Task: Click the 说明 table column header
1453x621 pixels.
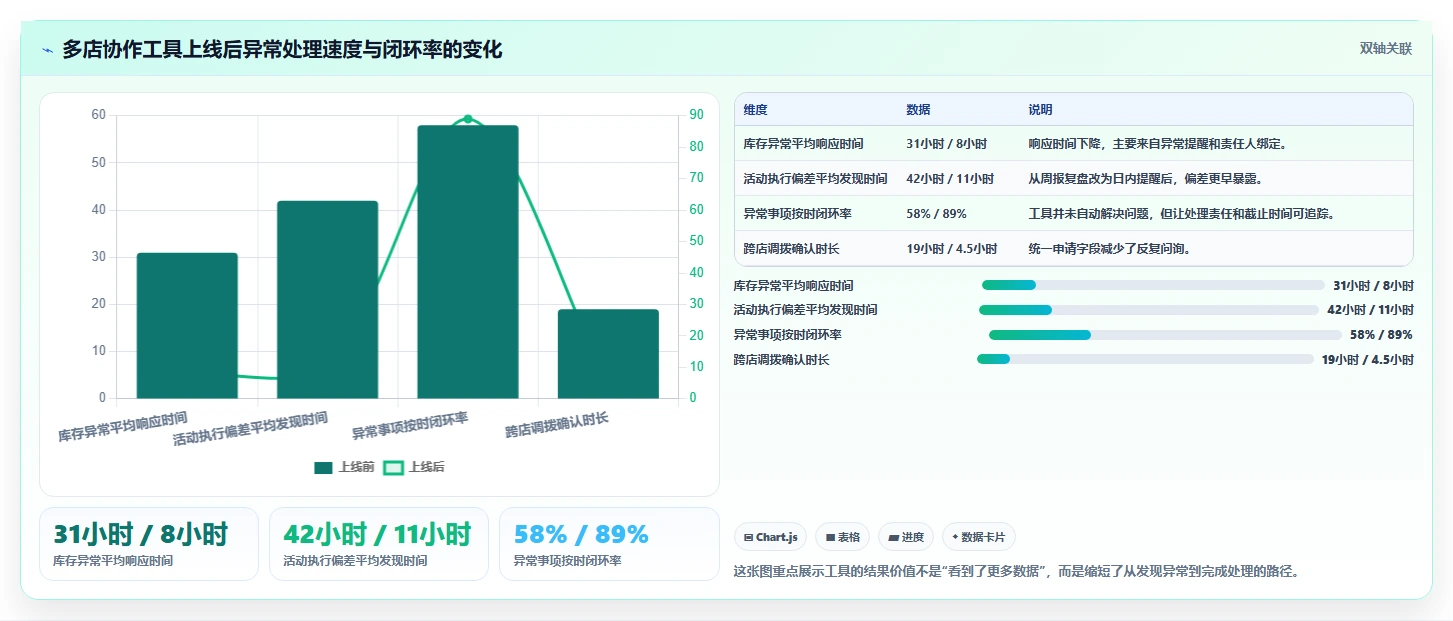Action: [1040, 110]
